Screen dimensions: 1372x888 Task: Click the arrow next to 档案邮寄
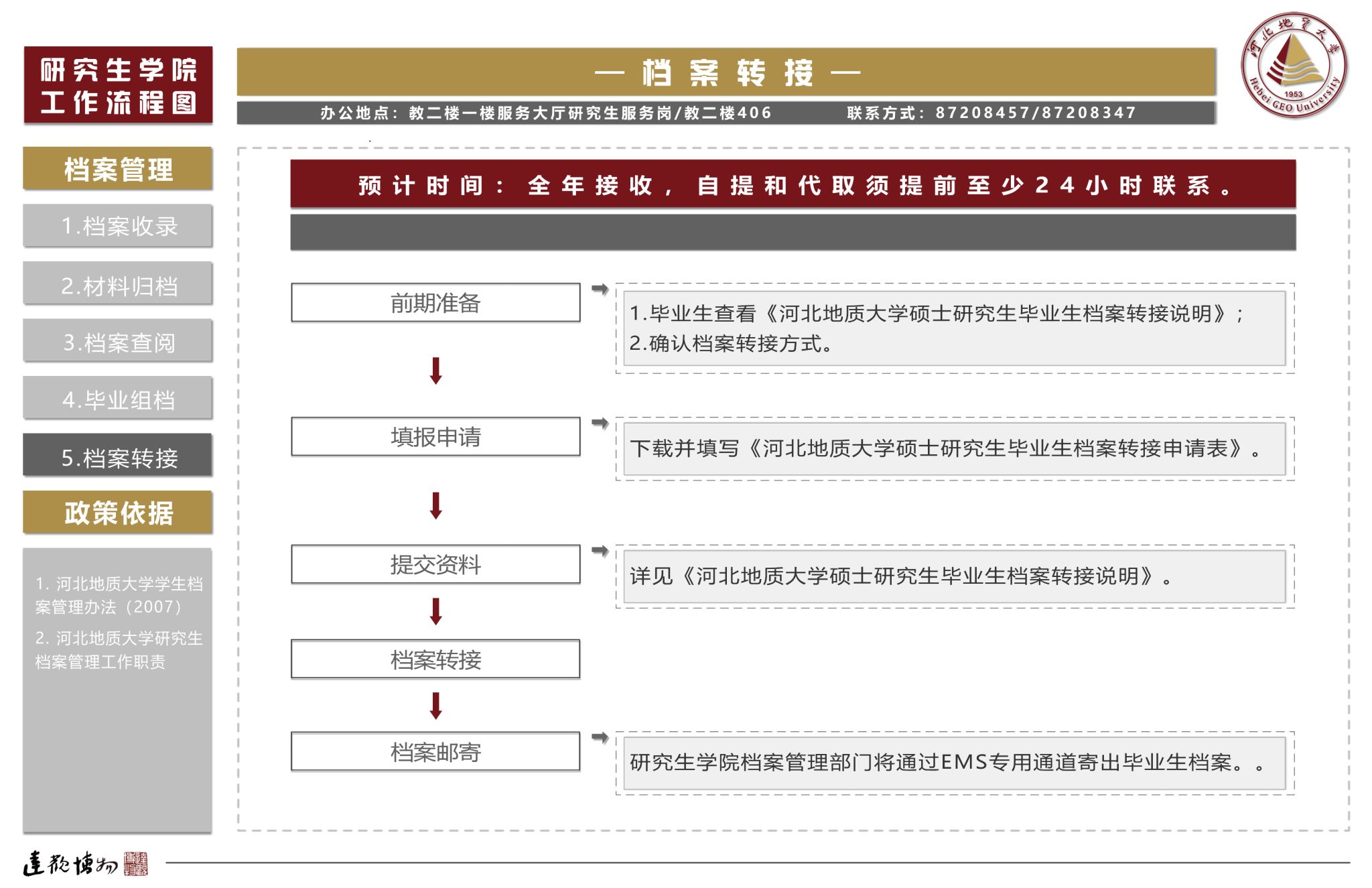[x=600, y=738]
